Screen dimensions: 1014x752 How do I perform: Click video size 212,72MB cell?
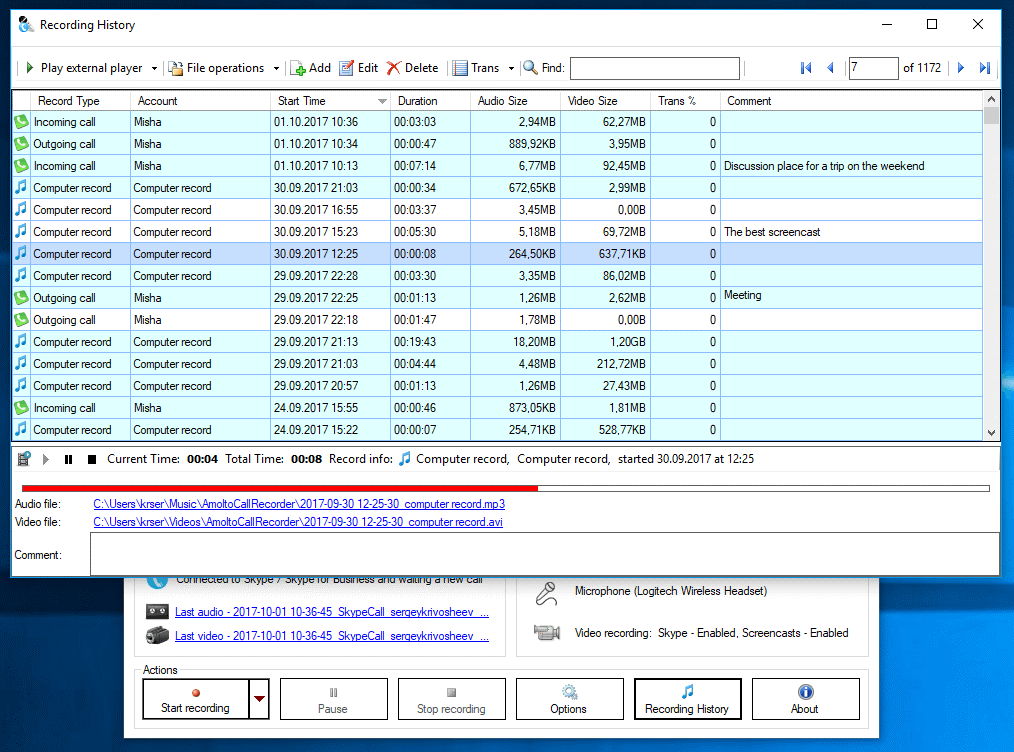click(605, 364)
